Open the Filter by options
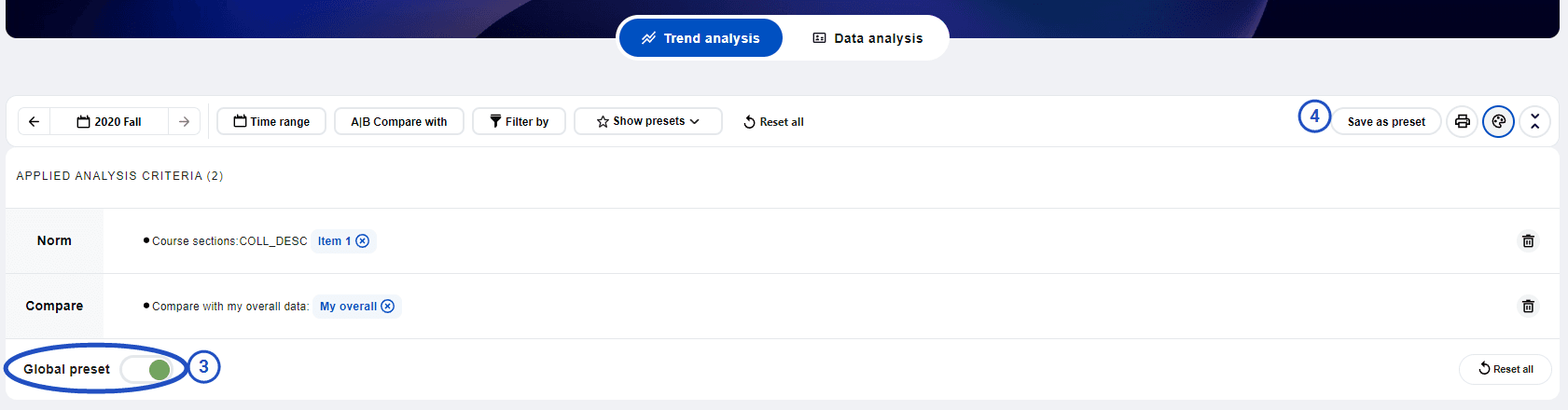 519,121
